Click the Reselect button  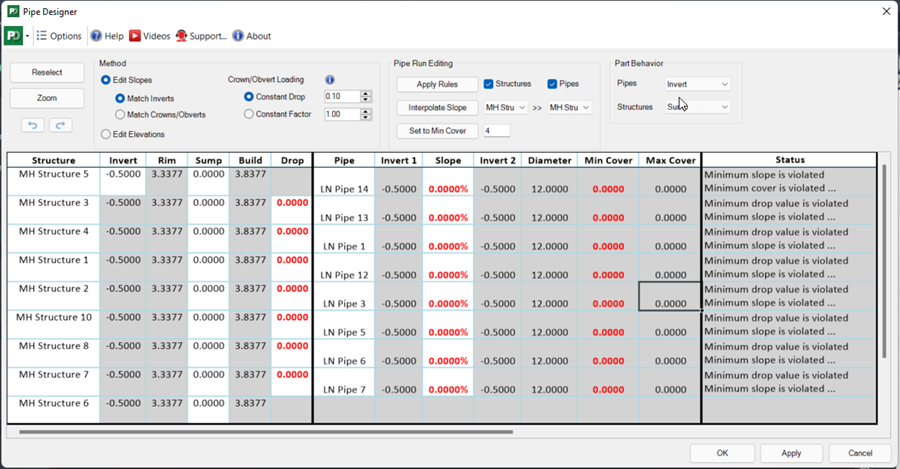[47, 72]
